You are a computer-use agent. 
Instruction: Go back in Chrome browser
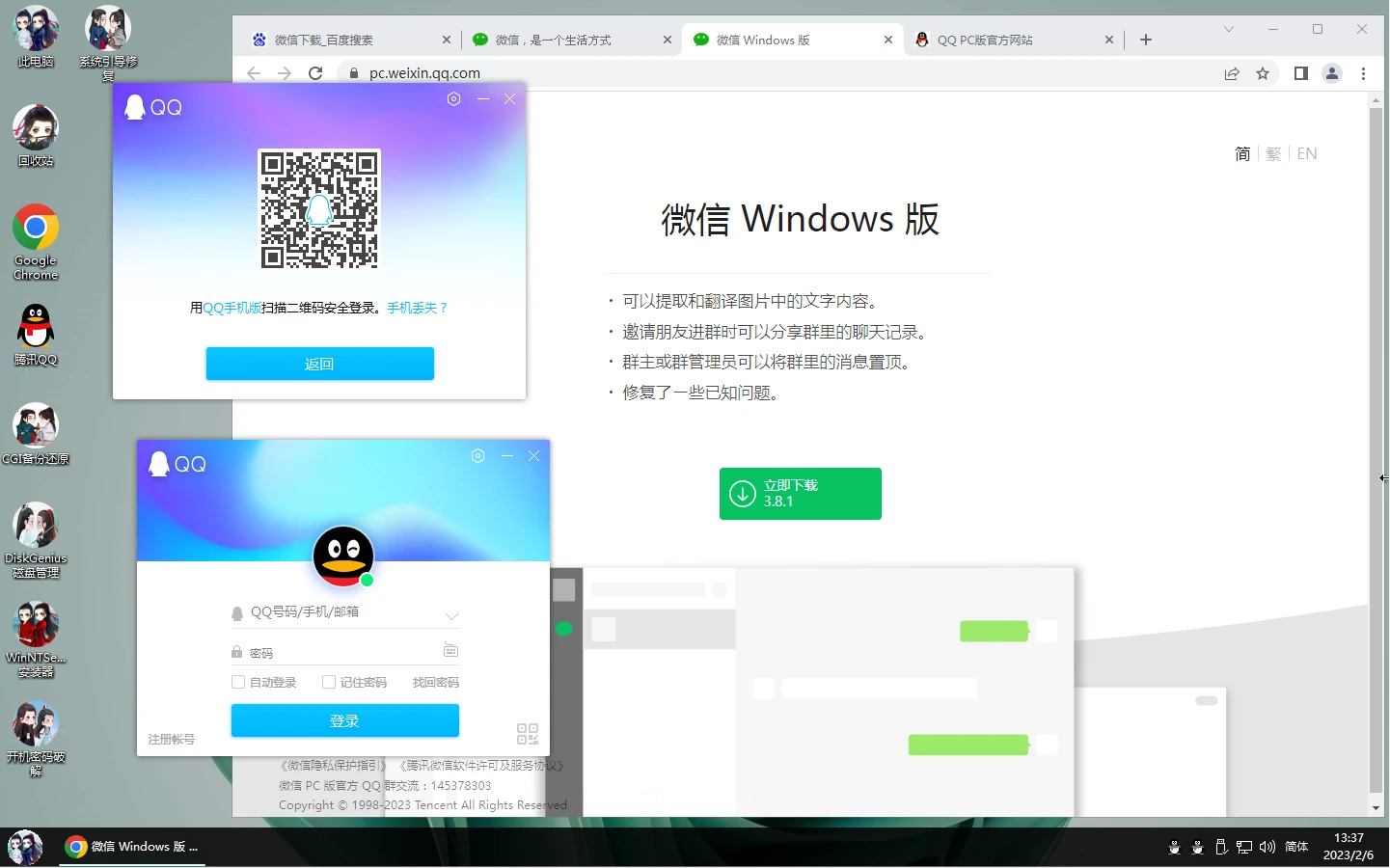click(x=254, y=73)
